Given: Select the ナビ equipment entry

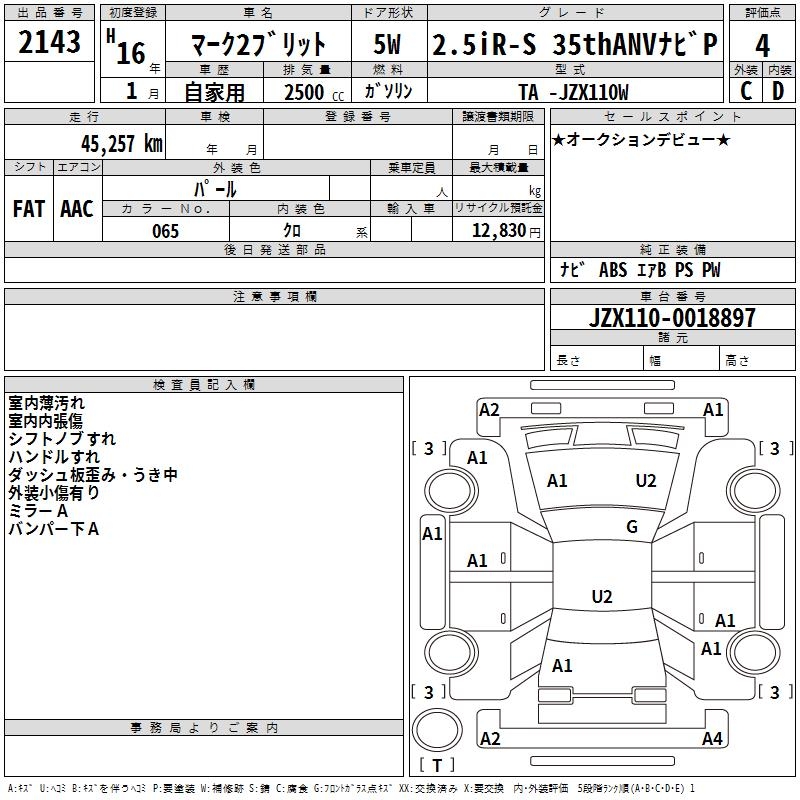Looking at the screenshot, I should coord(571,269).
